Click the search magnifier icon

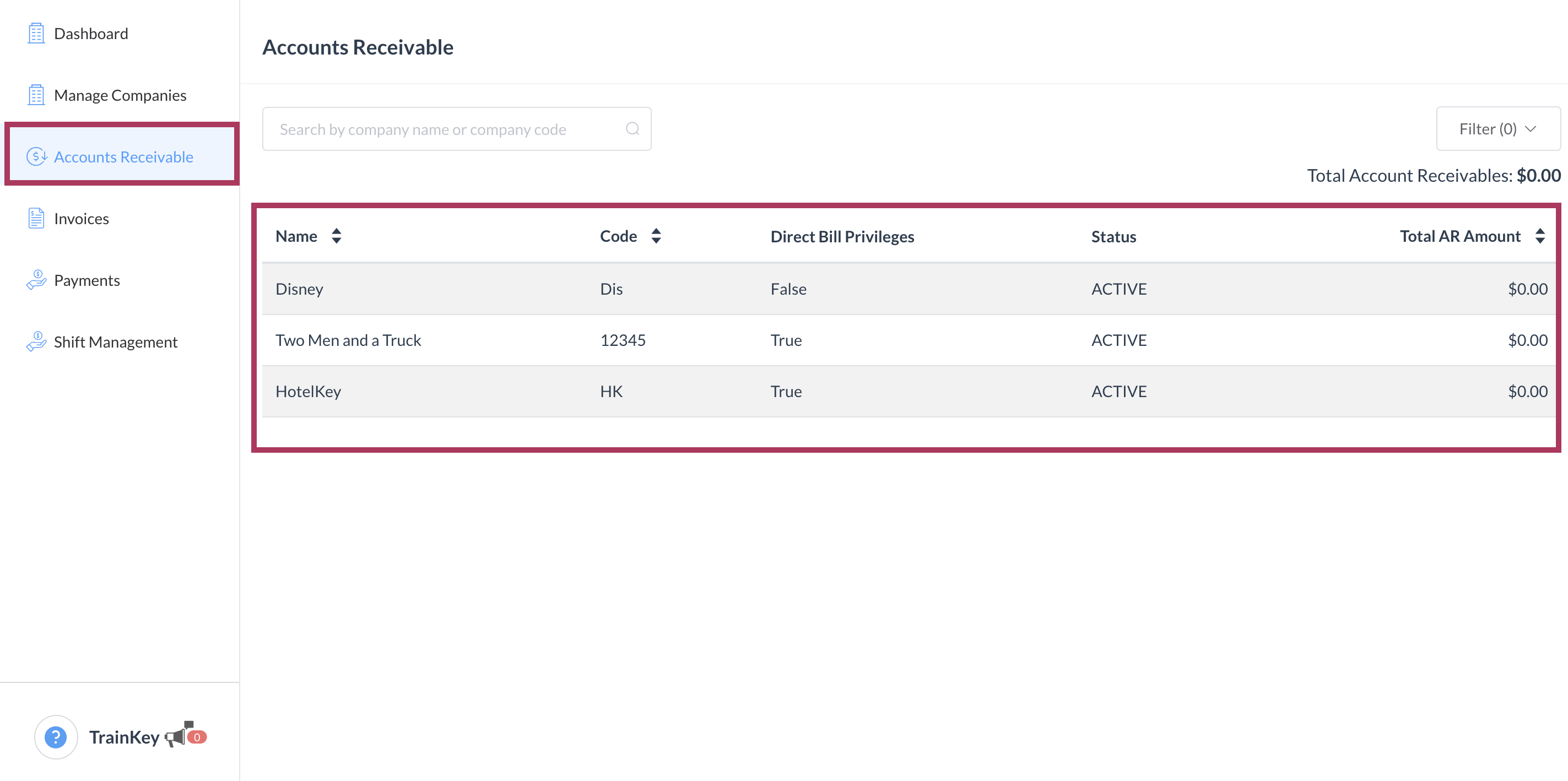point(632,129)
